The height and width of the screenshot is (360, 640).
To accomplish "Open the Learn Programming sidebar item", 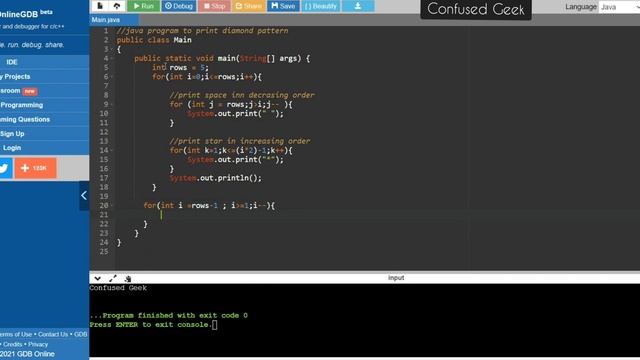I will 44,105.
